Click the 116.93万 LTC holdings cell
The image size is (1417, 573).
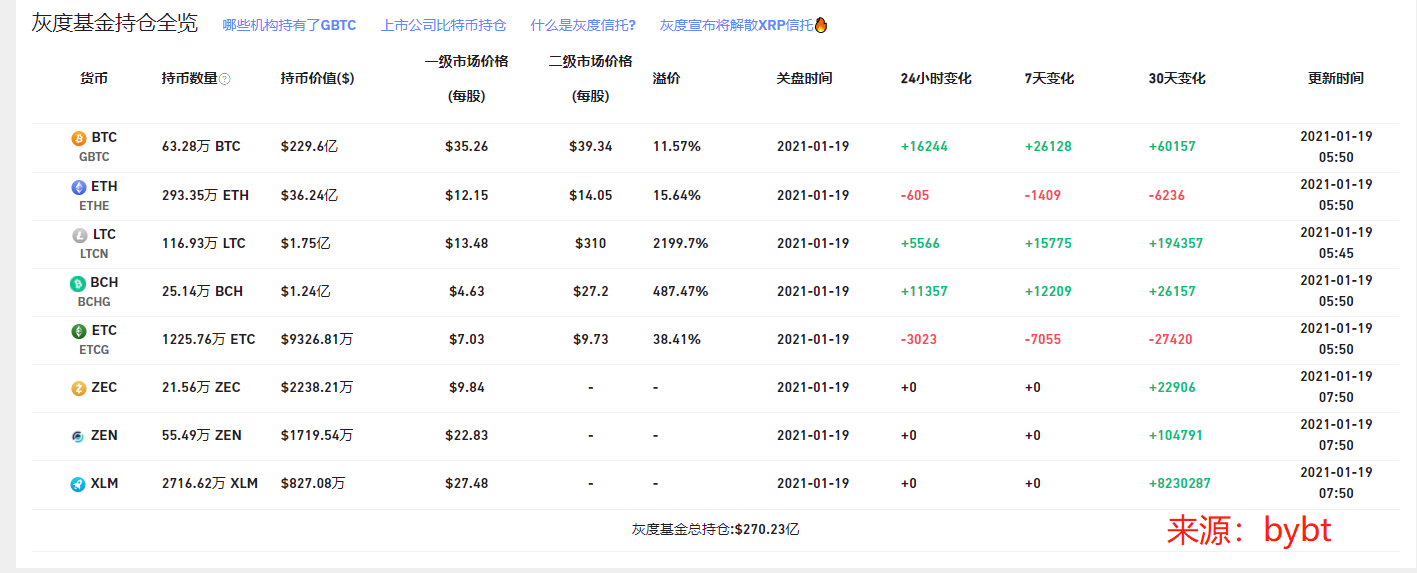pyautogui.click(x=203, y=243)
